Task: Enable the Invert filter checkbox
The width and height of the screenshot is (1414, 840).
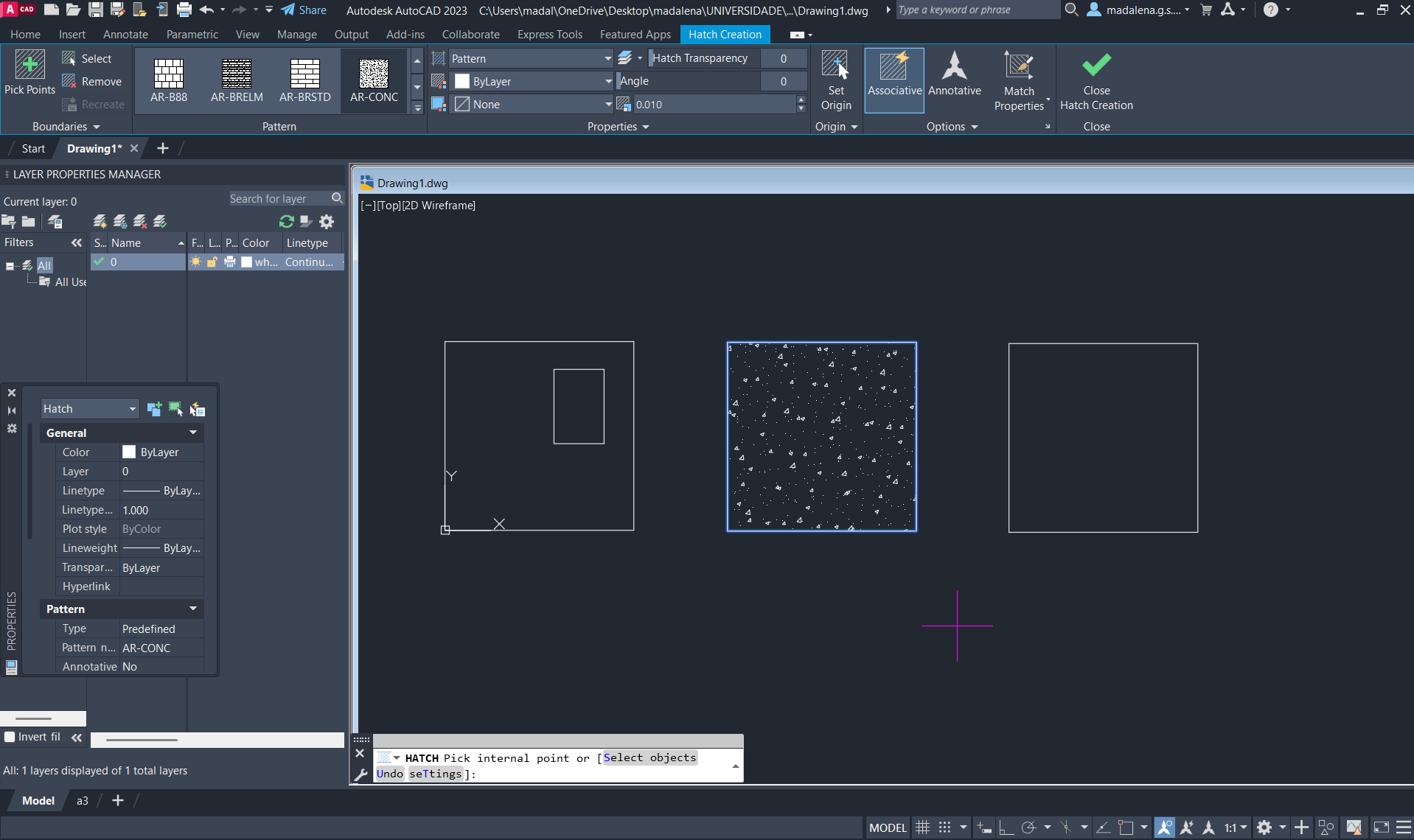Action: 10,737
